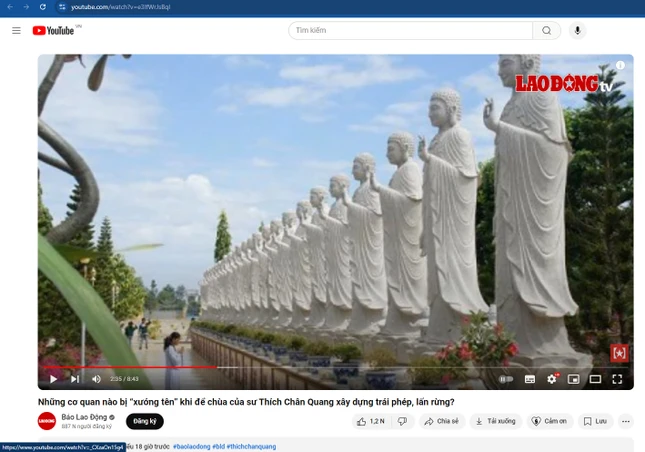Click the verified badge beside Báo Lao Động
Image resolution: width=645 pixels, height=452 pixels.
pyautogui.click(x=112, y=417)
